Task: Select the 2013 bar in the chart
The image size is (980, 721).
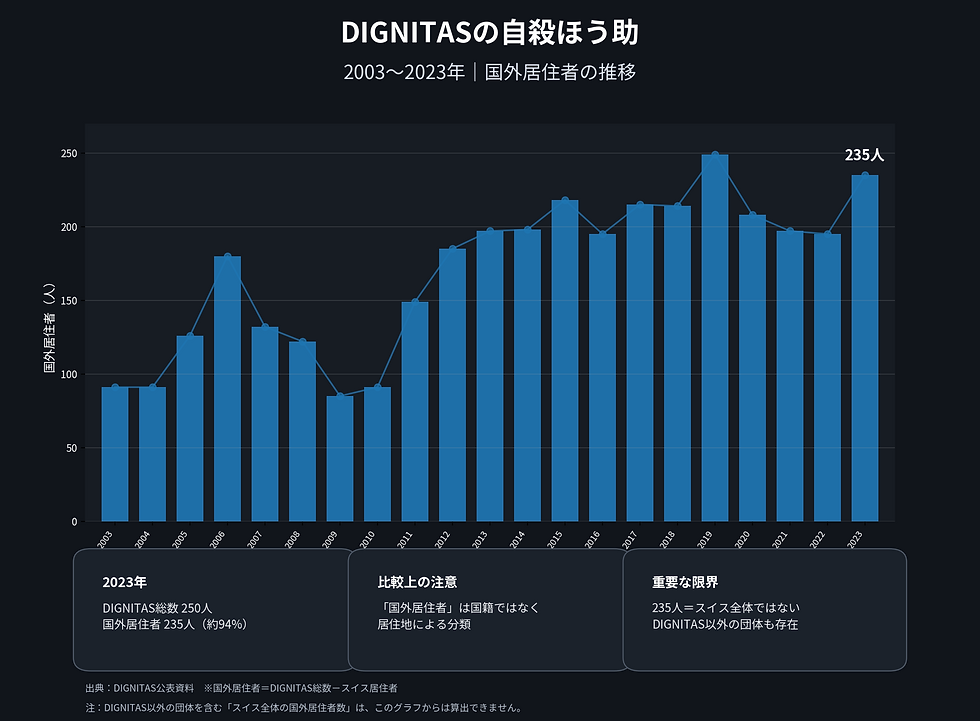Action: pos(490,376)
